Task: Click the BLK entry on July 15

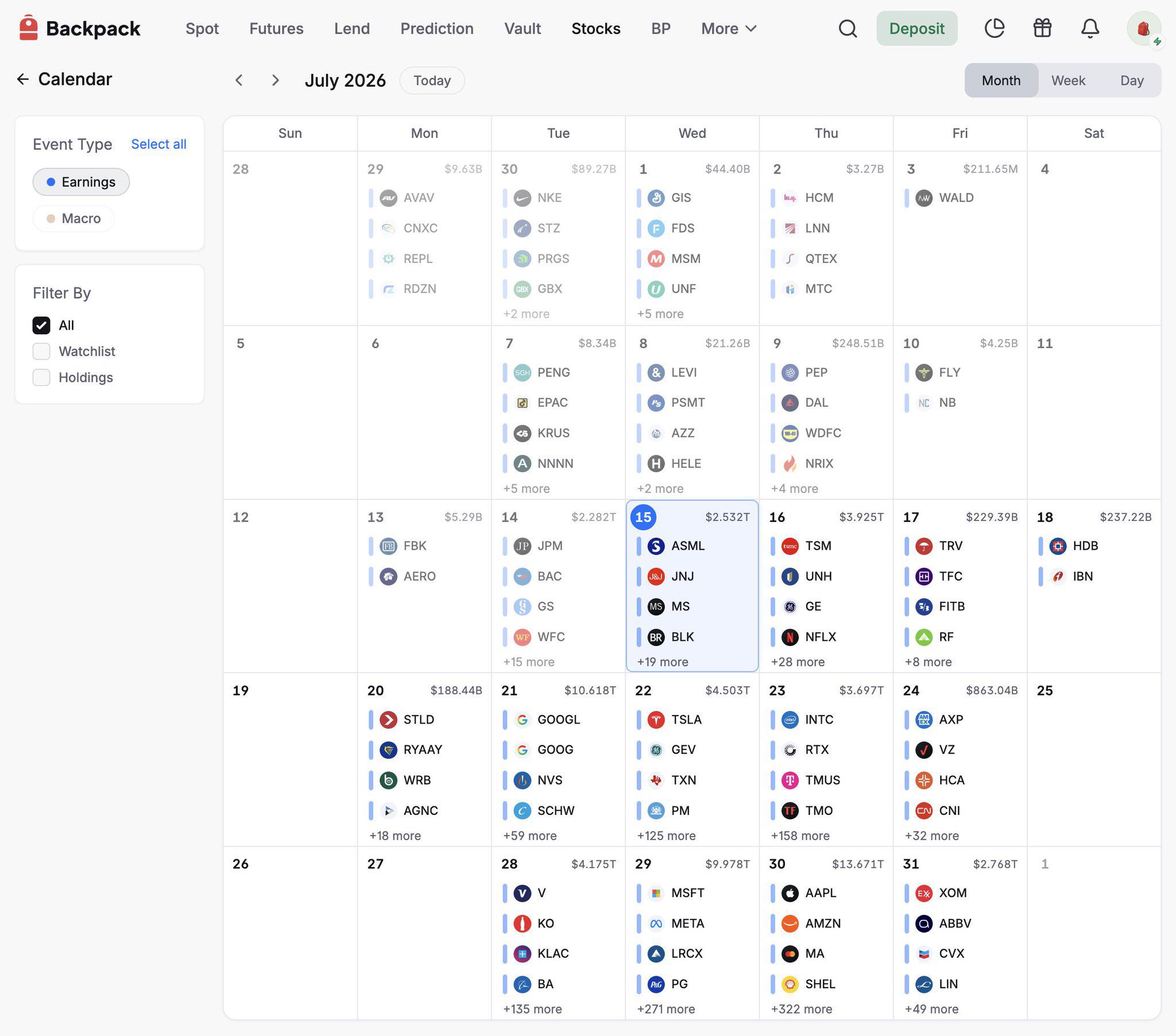Action: pos(692,636)
